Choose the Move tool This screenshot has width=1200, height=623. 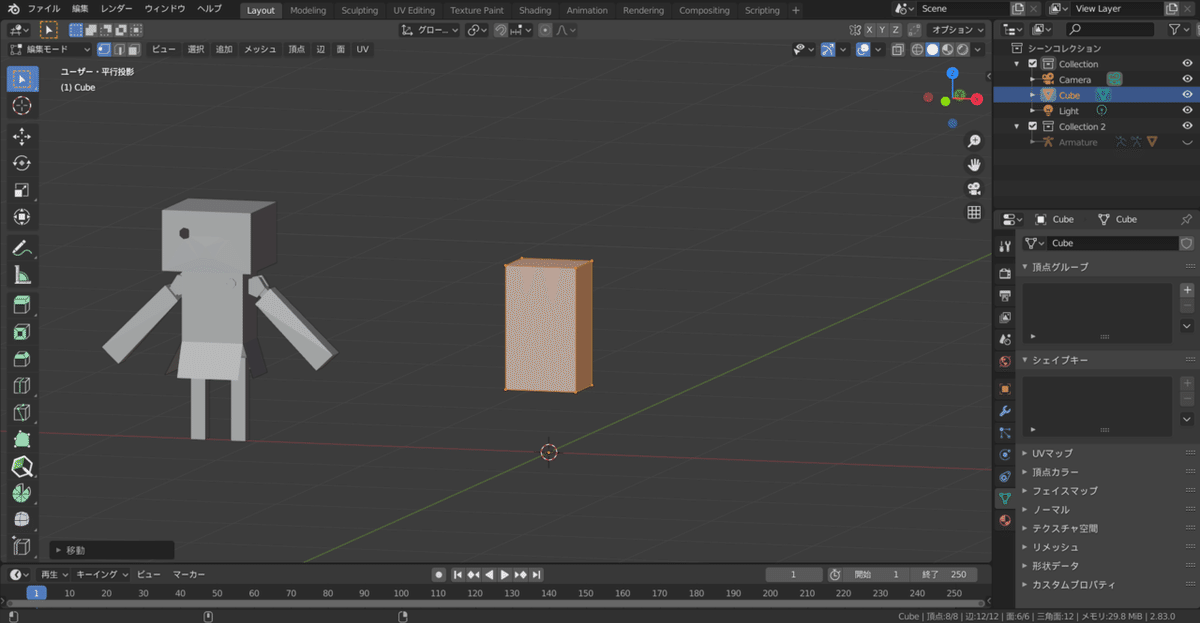tap(22, 136)
